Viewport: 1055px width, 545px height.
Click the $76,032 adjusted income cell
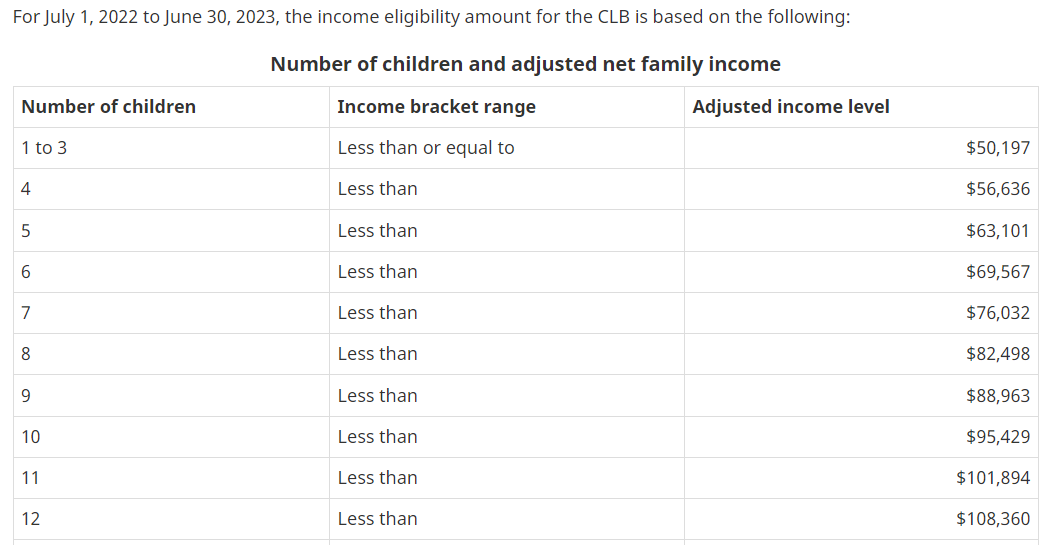997,313
